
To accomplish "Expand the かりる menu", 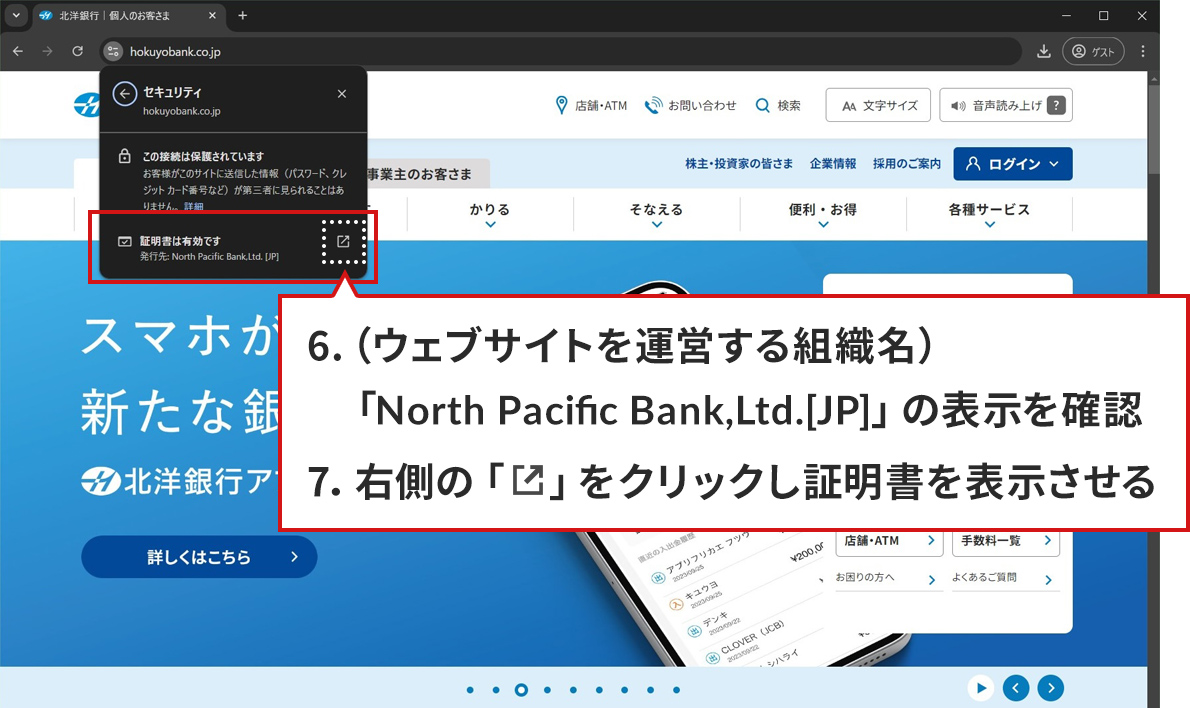I will pos(490,213).
